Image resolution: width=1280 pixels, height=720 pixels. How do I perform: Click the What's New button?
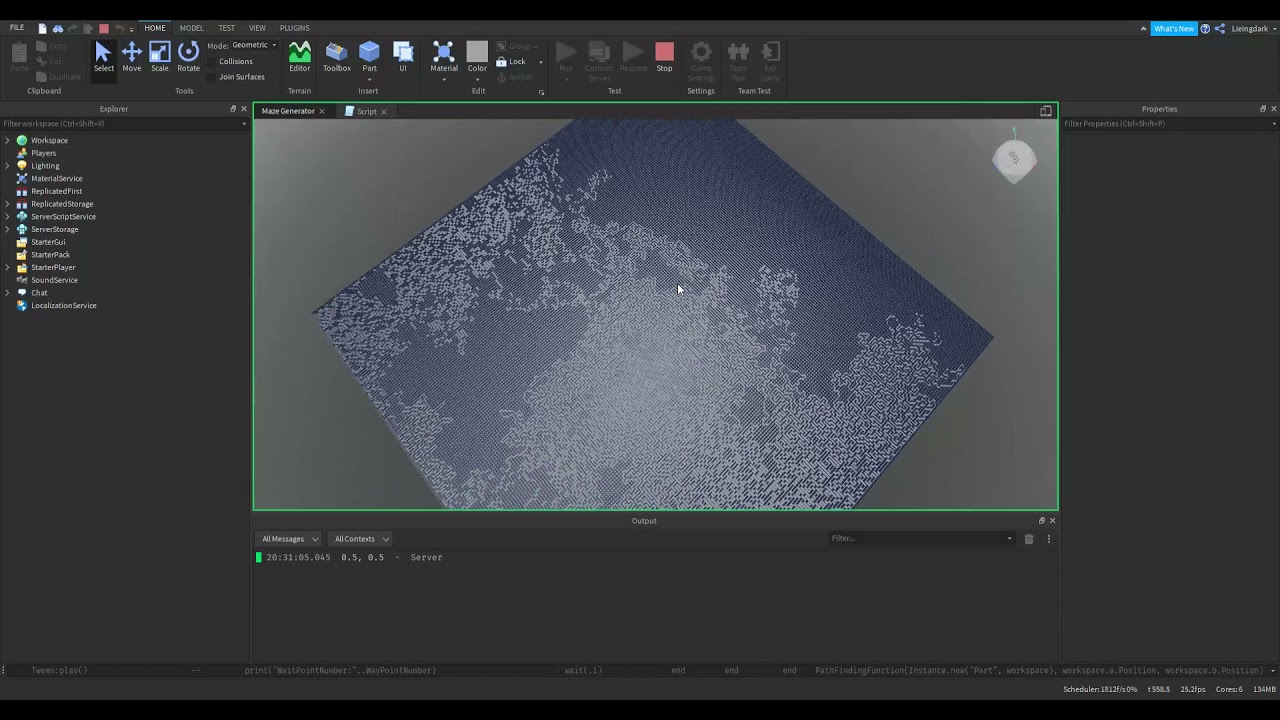pyautogui.click(x=1173, y=29)
